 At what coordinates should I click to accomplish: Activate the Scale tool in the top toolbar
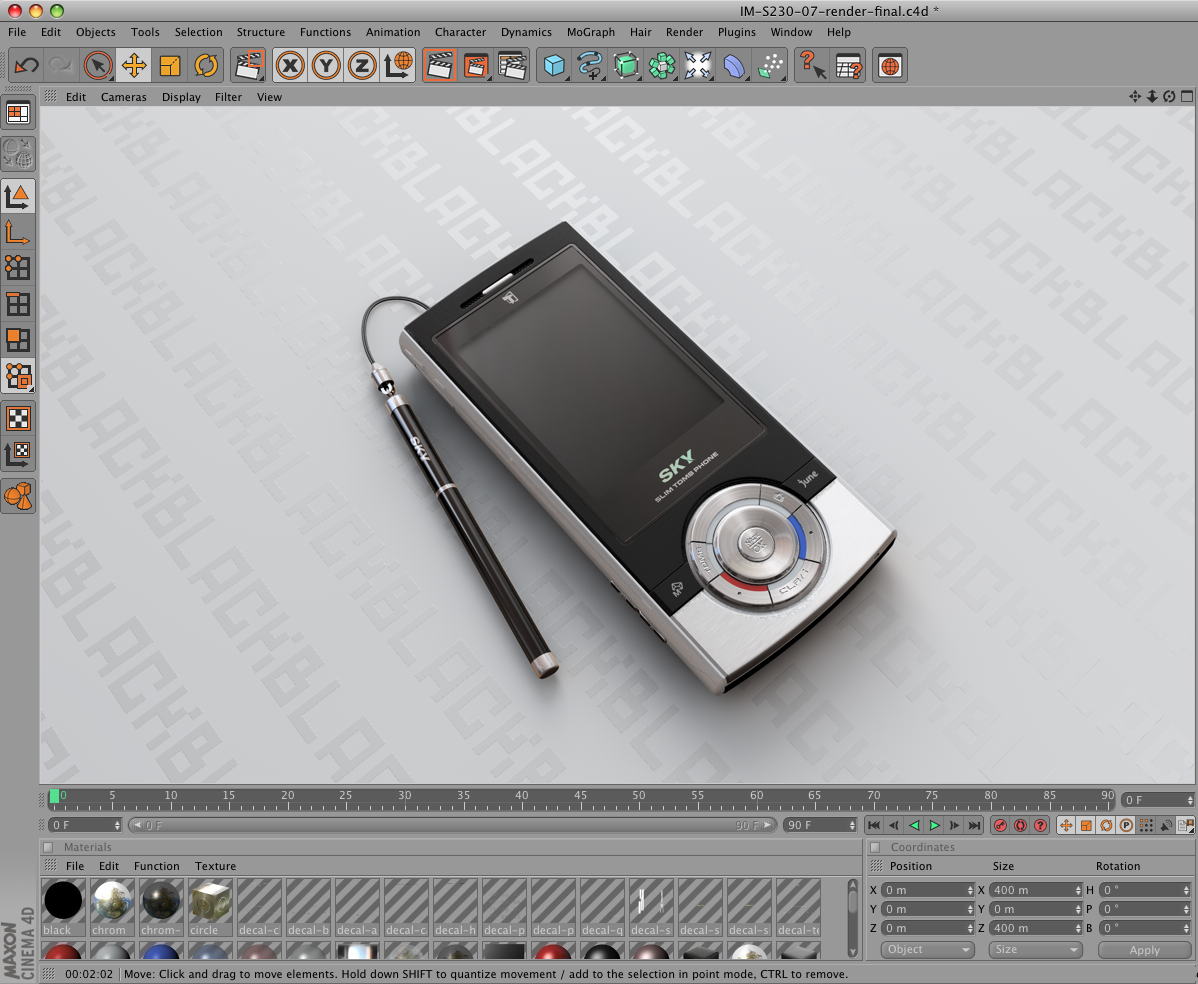(170, 66)
